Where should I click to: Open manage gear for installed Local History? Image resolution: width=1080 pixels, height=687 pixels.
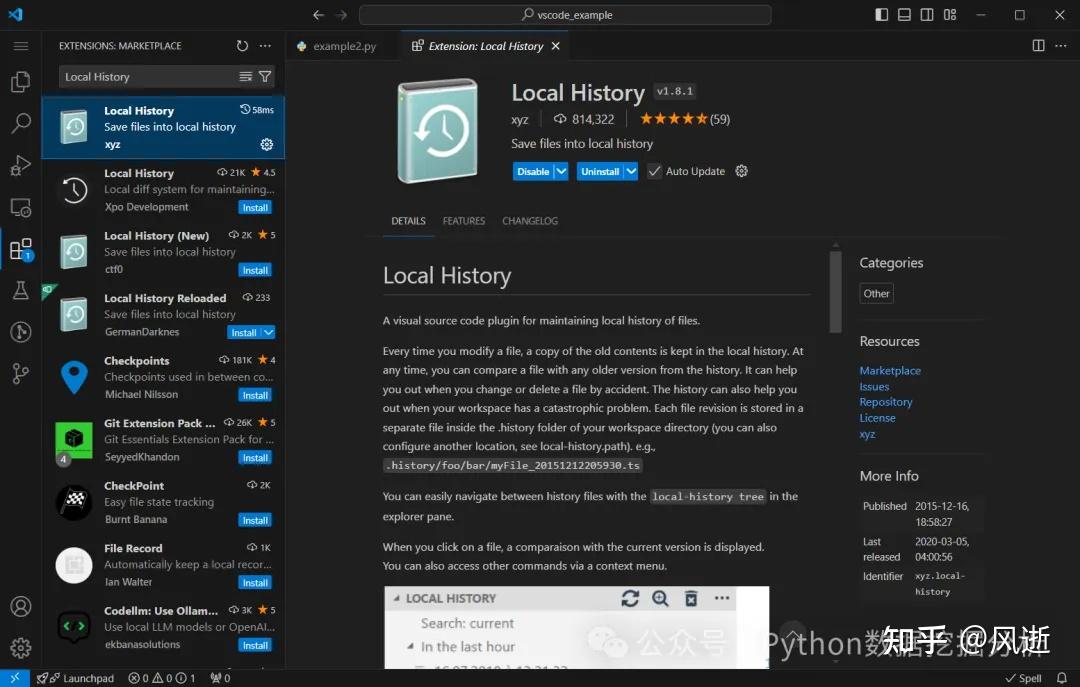[x=267, y=144]
